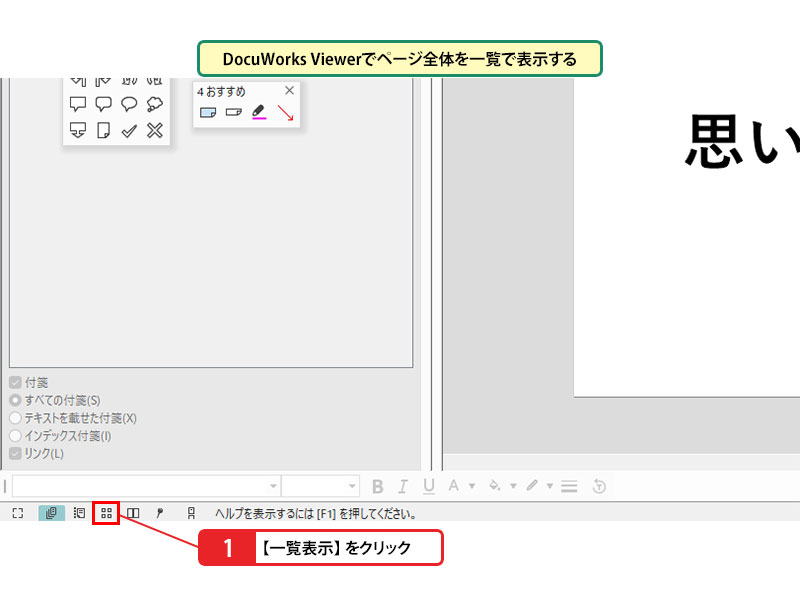Viewport: 800px width, 600px height.
Task: Expand the font color dropdown arrow
Action: tap(472, 486)
